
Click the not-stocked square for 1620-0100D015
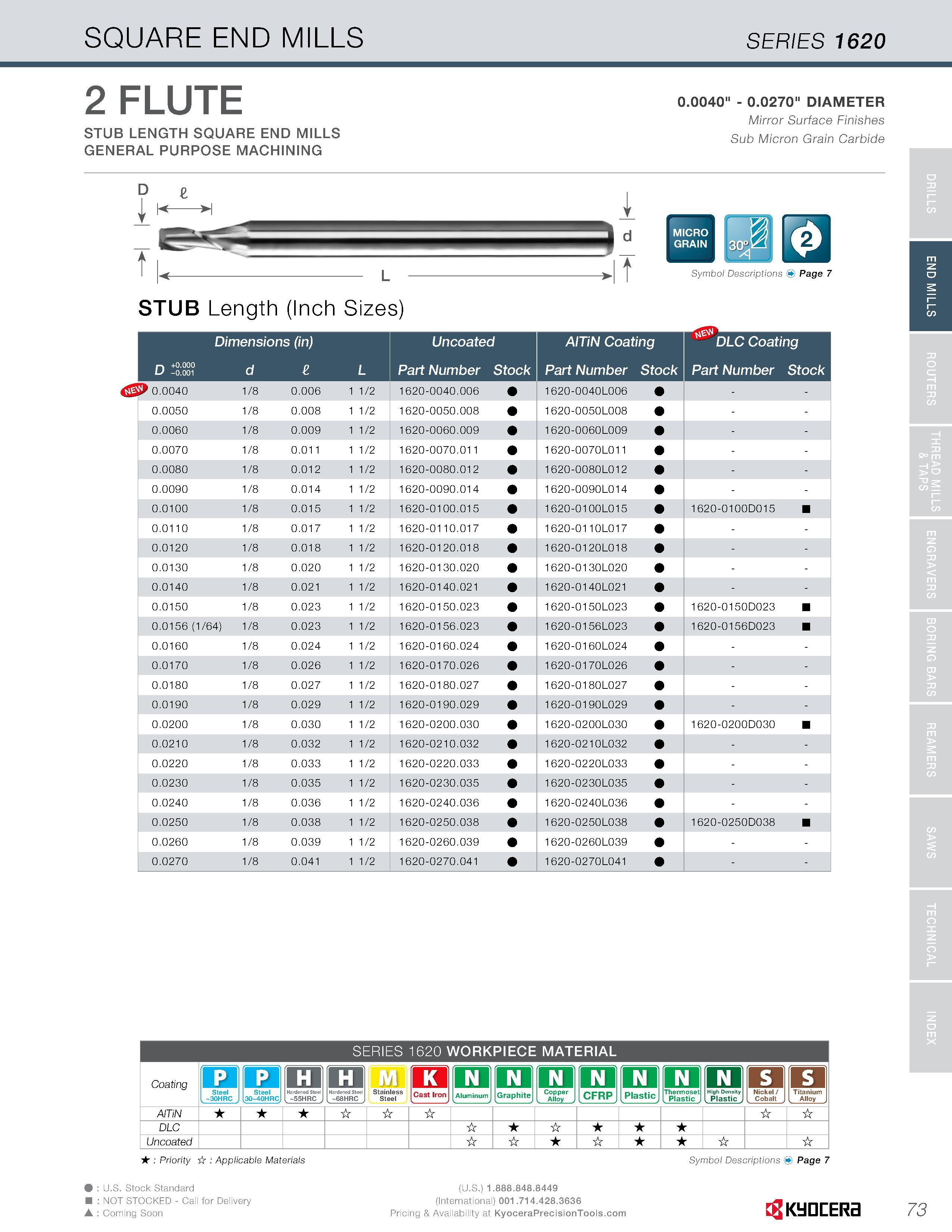806,509
